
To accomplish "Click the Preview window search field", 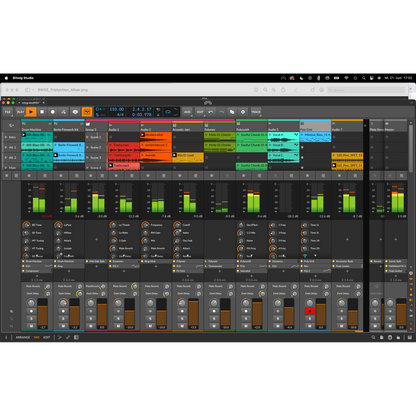I will (x=366, y=90).
